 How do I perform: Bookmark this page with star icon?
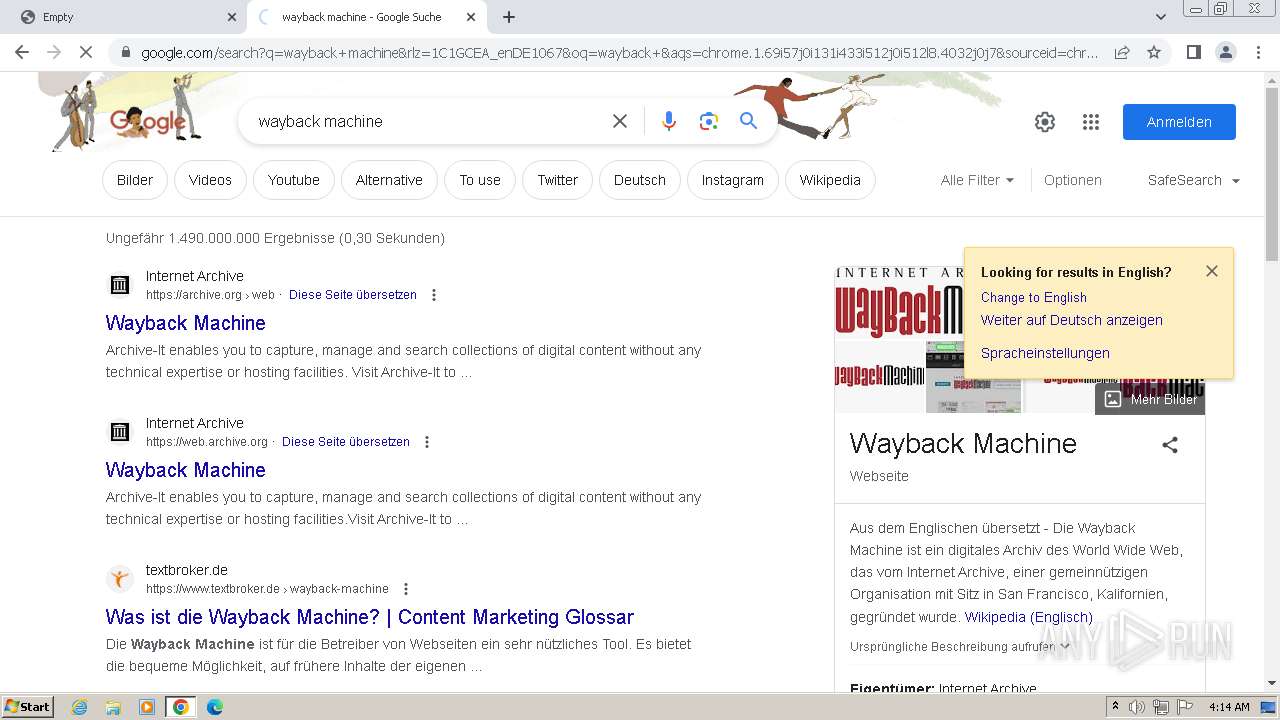pyautogui.click(x=1154, y=52)
